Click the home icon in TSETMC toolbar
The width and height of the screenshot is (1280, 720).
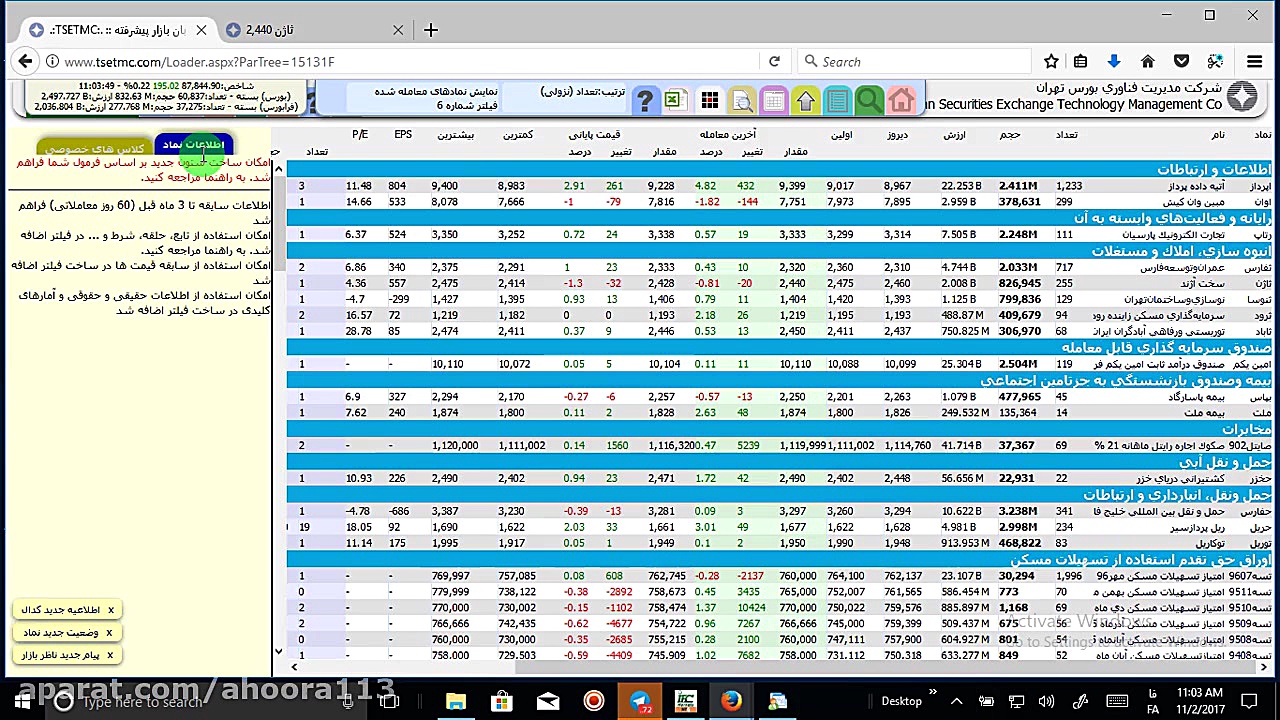tap(901, 100)
